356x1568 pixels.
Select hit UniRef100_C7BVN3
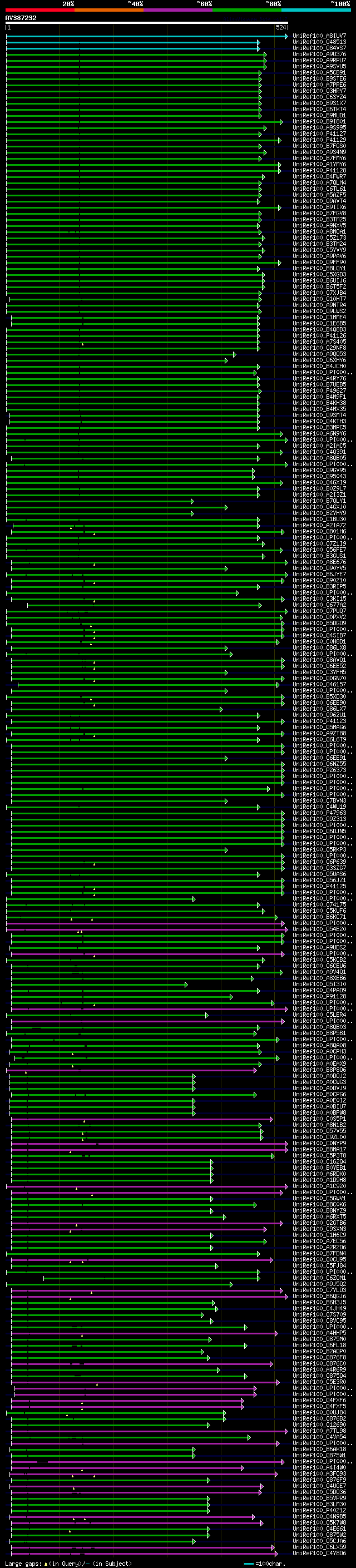pyautogui.click(x=319, y=800)
